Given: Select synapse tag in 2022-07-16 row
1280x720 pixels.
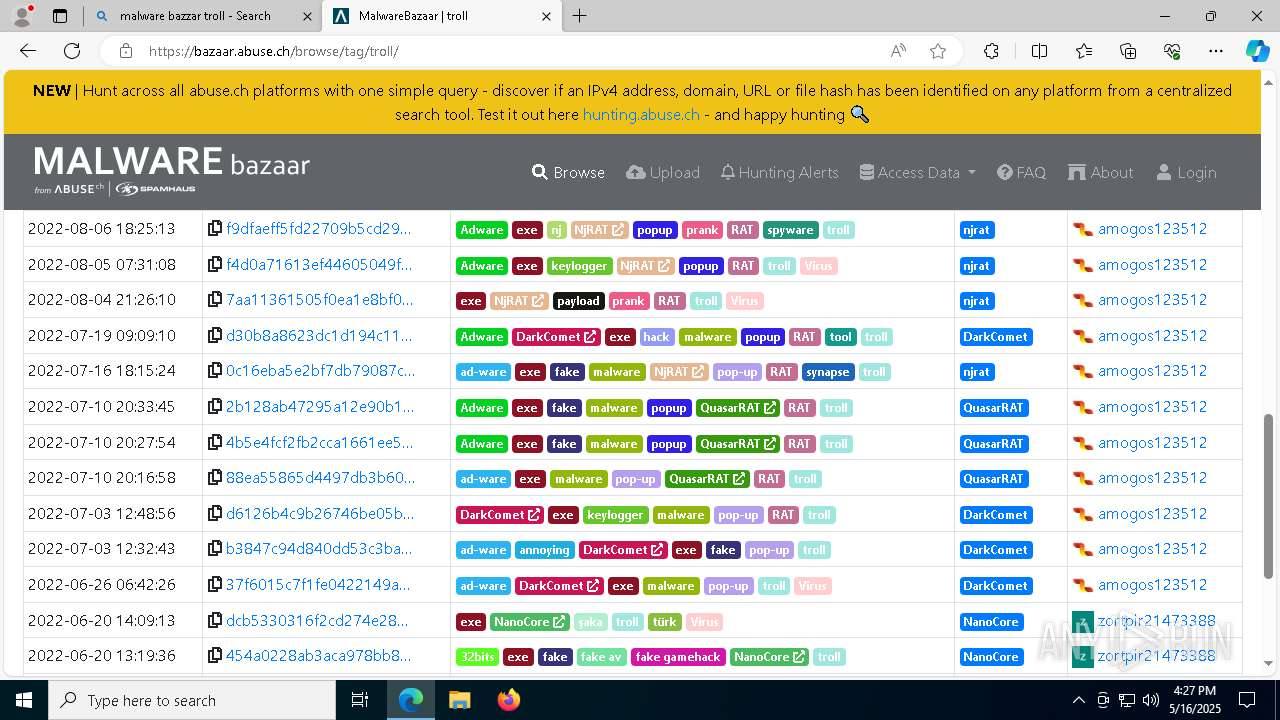Looking at the screenshot, I should click(827, 372).
